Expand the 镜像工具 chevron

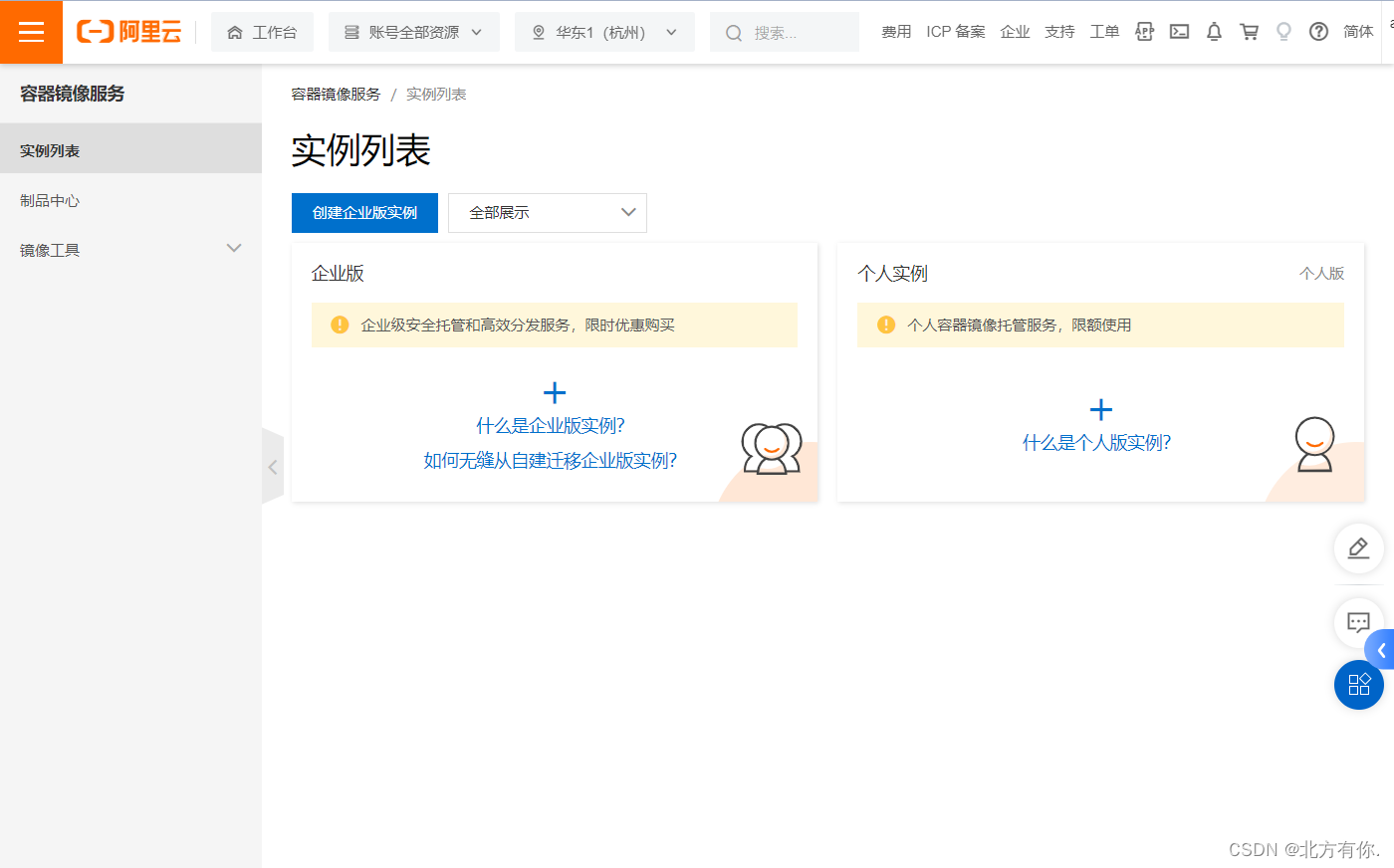(x=234, y=249)
